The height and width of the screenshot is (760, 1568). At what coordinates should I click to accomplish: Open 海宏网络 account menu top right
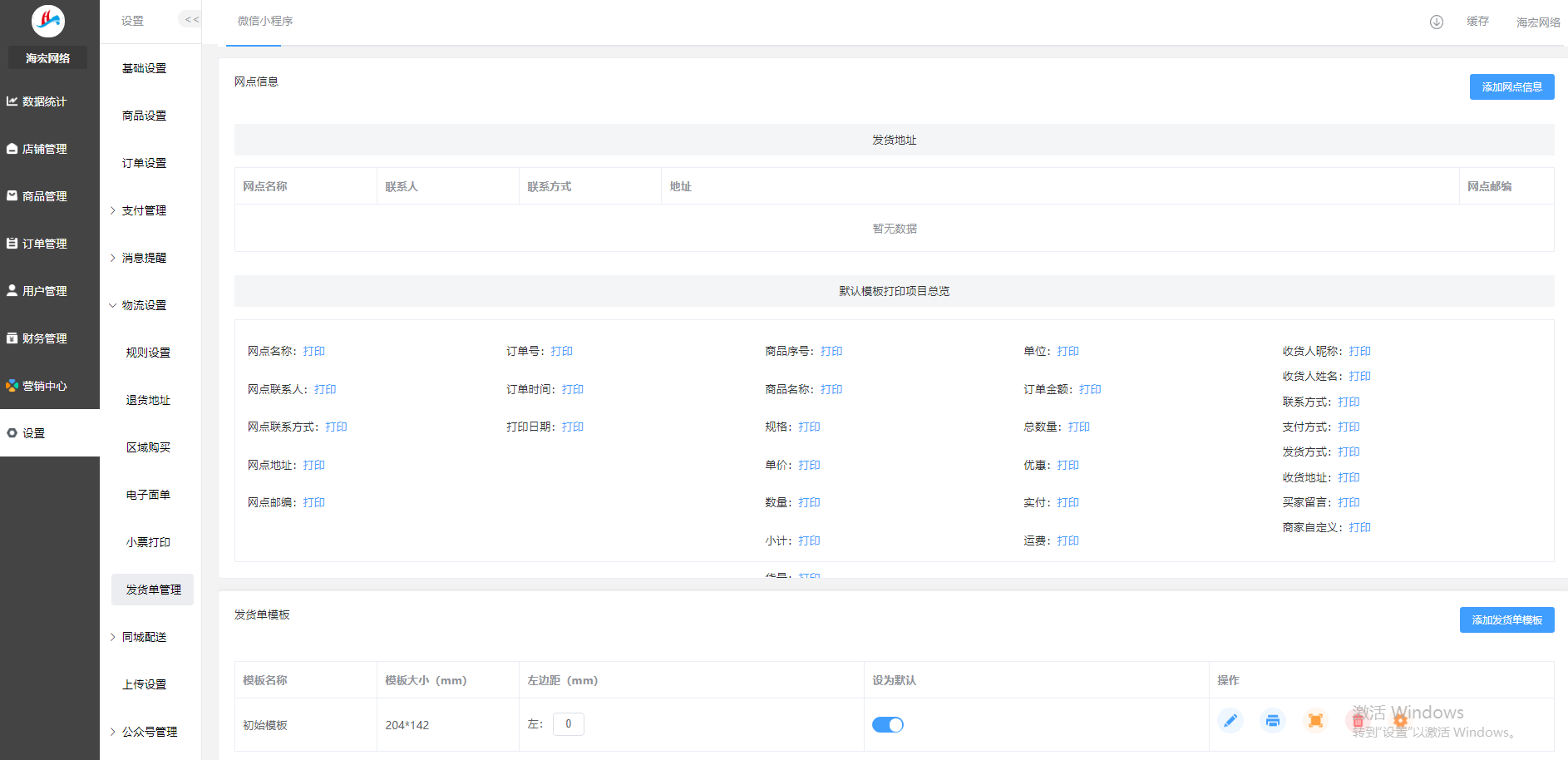click(1538, 22)
